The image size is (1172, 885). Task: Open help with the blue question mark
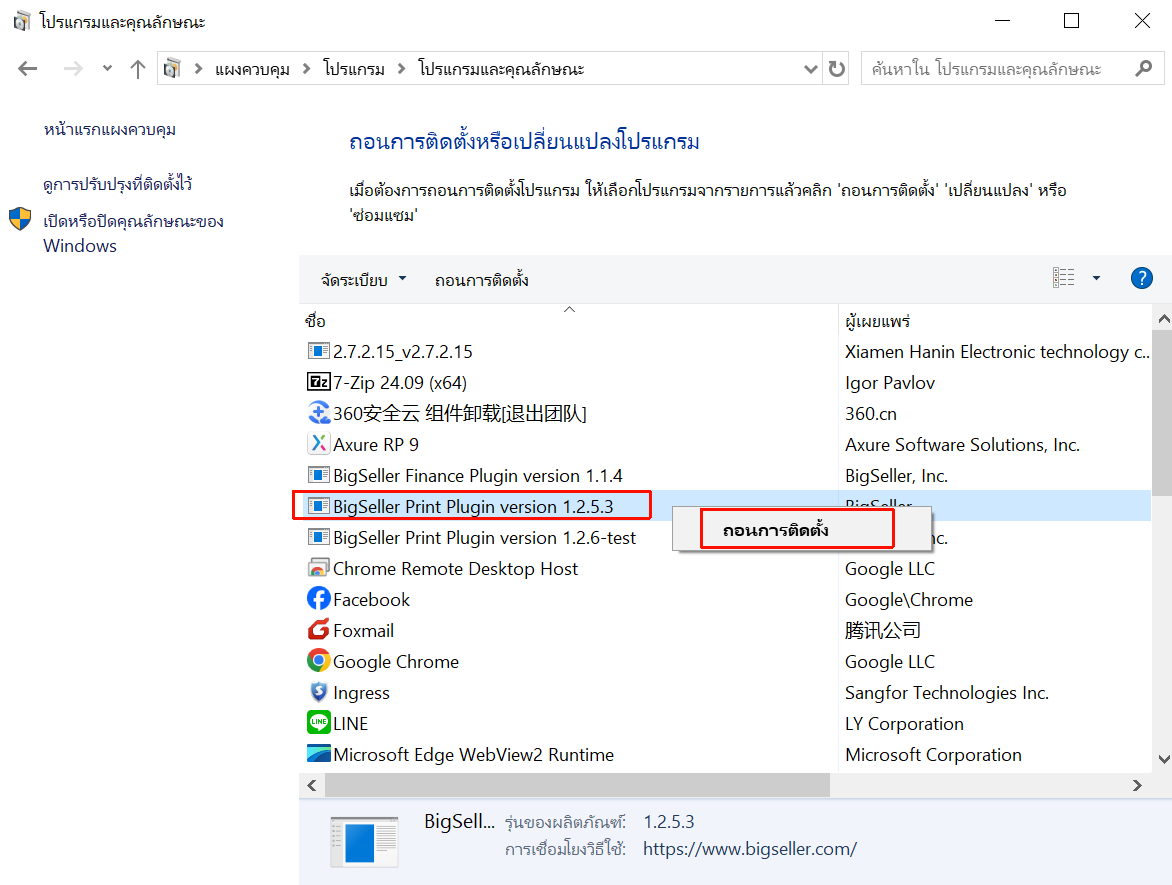(x=1141, y=279)
